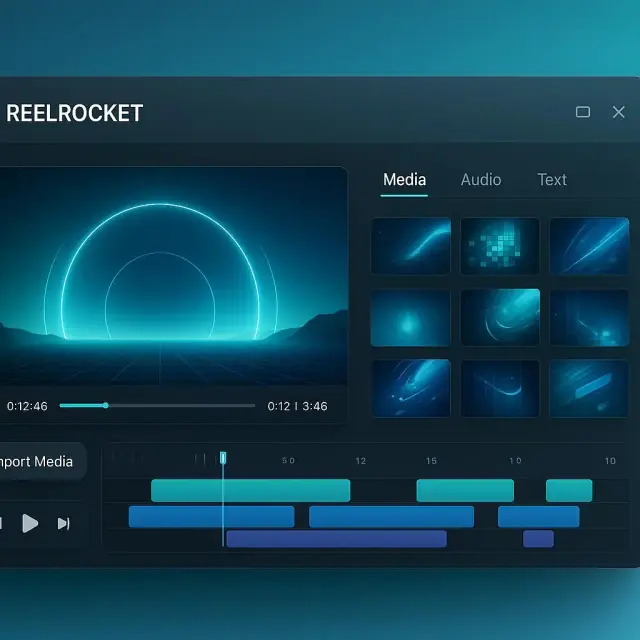Select the timeline playhead marker
This screenshot has height=640, width=640.
[223, 458]
